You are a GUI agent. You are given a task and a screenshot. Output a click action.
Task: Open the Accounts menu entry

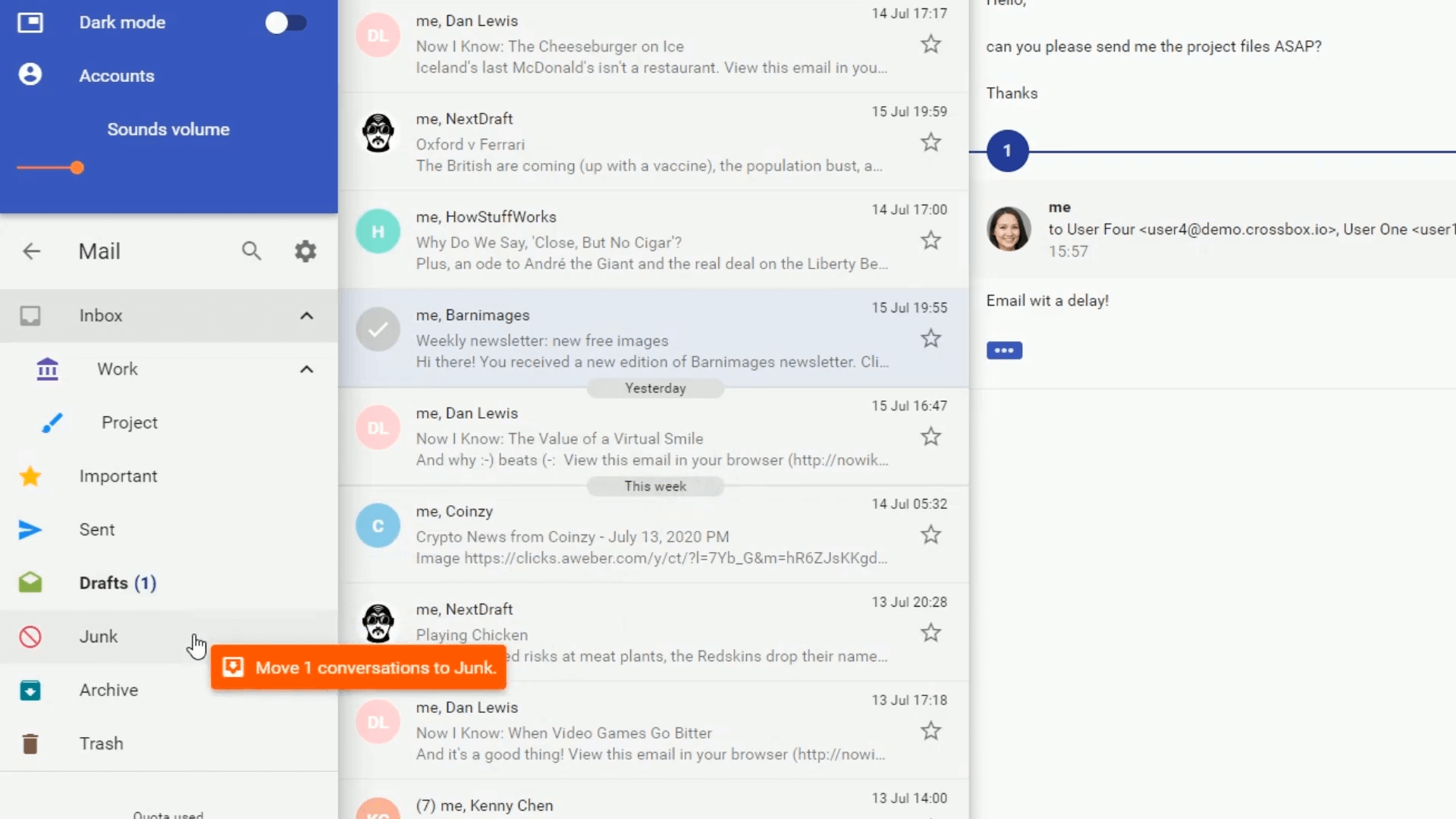click(x=168, y=76)
